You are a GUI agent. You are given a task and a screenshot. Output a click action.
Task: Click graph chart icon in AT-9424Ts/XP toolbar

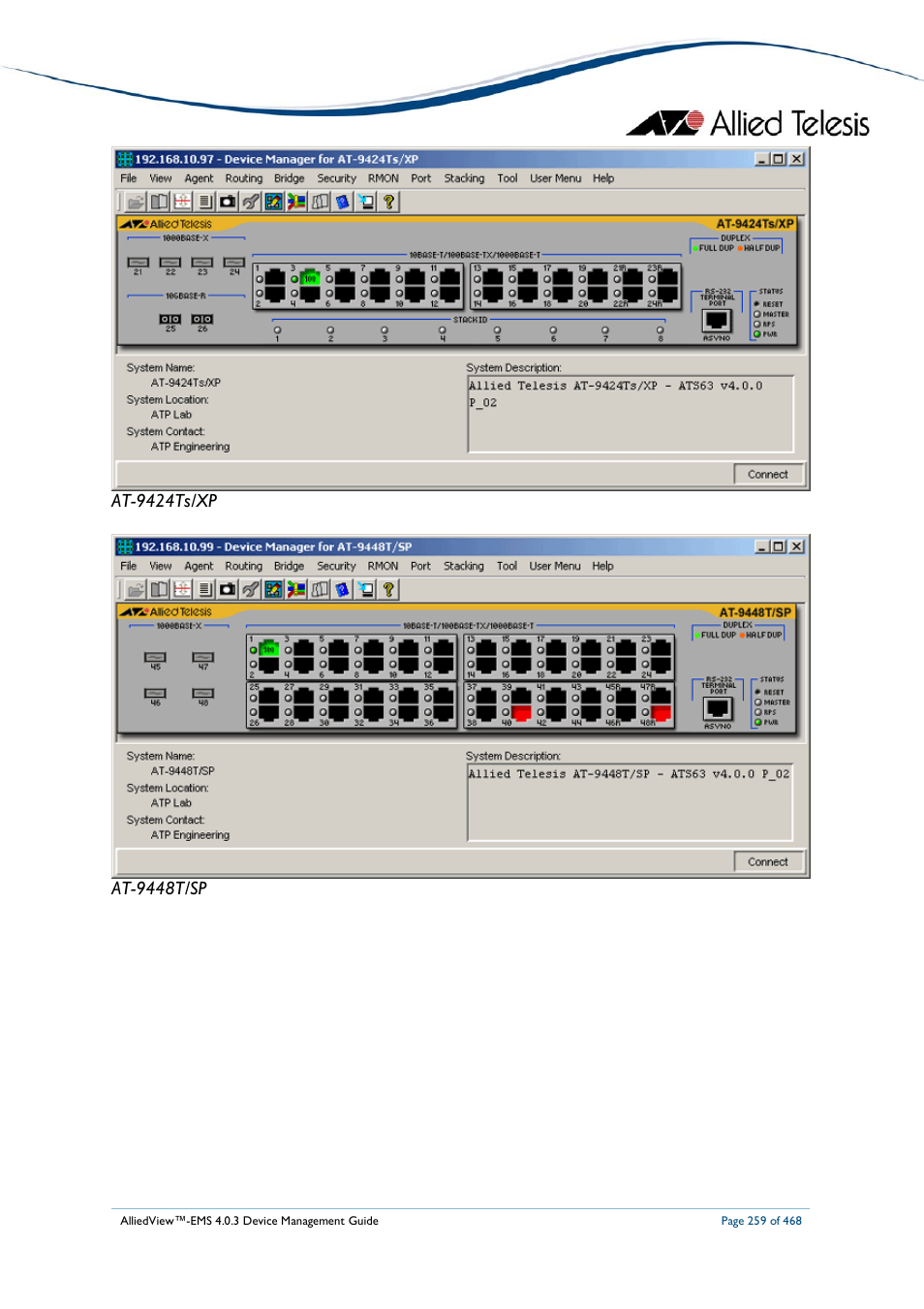(x=274, y=202)
